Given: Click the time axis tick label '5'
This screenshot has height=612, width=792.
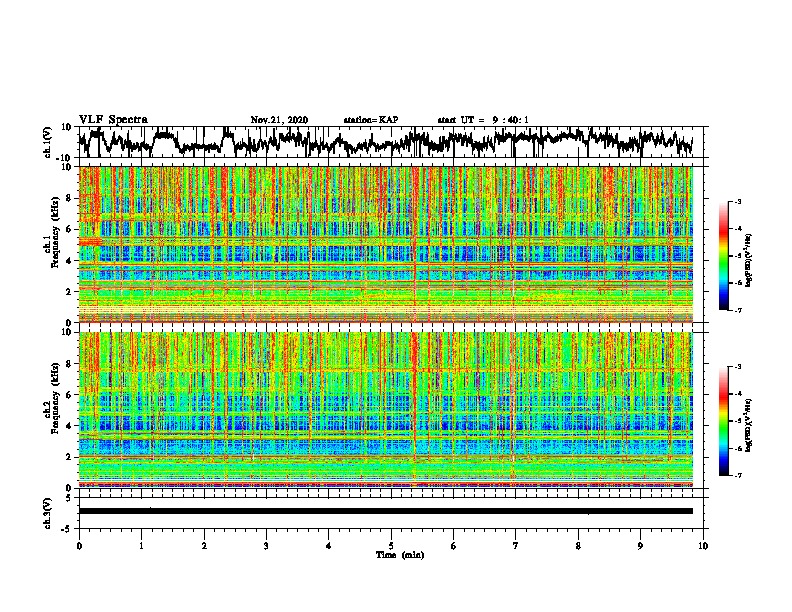Looking at the screenshot, I should 391,546.
